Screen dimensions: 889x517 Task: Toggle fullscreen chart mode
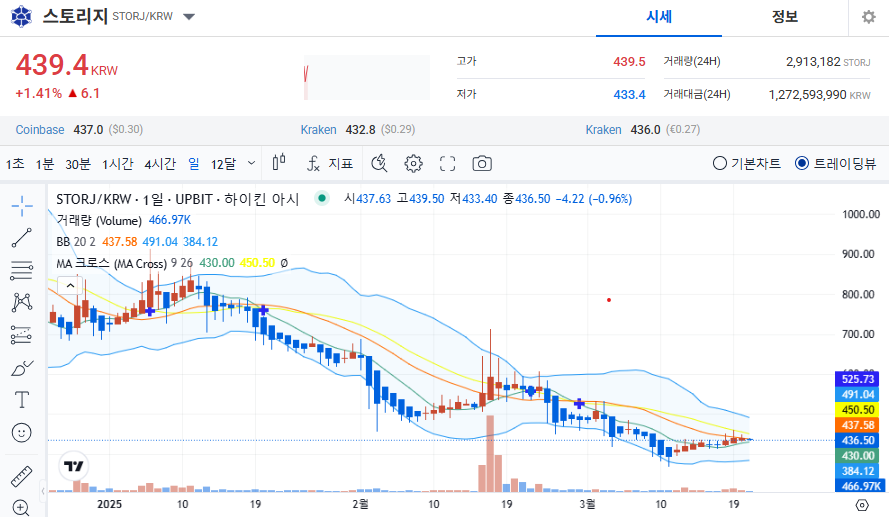pos(447,163)
